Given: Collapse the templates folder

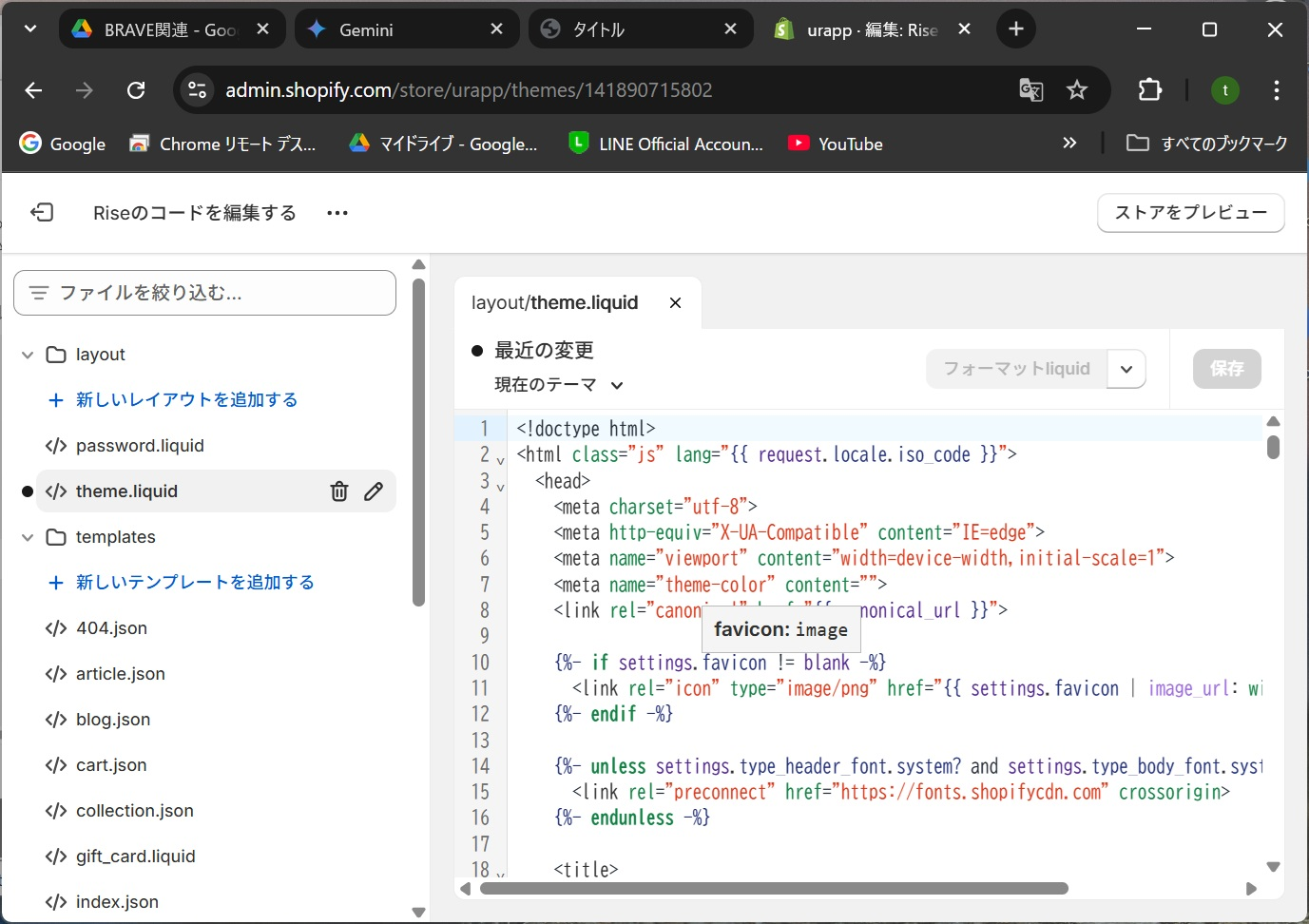Looking at the screenshot, I should (x=28, y=537).
